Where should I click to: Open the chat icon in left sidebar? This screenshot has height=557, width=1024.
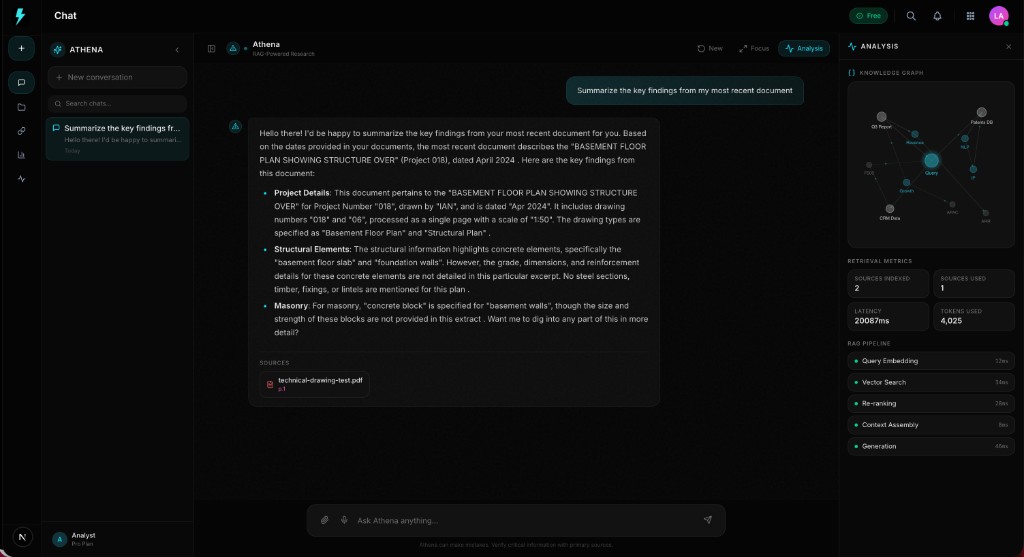click(21, 82)
